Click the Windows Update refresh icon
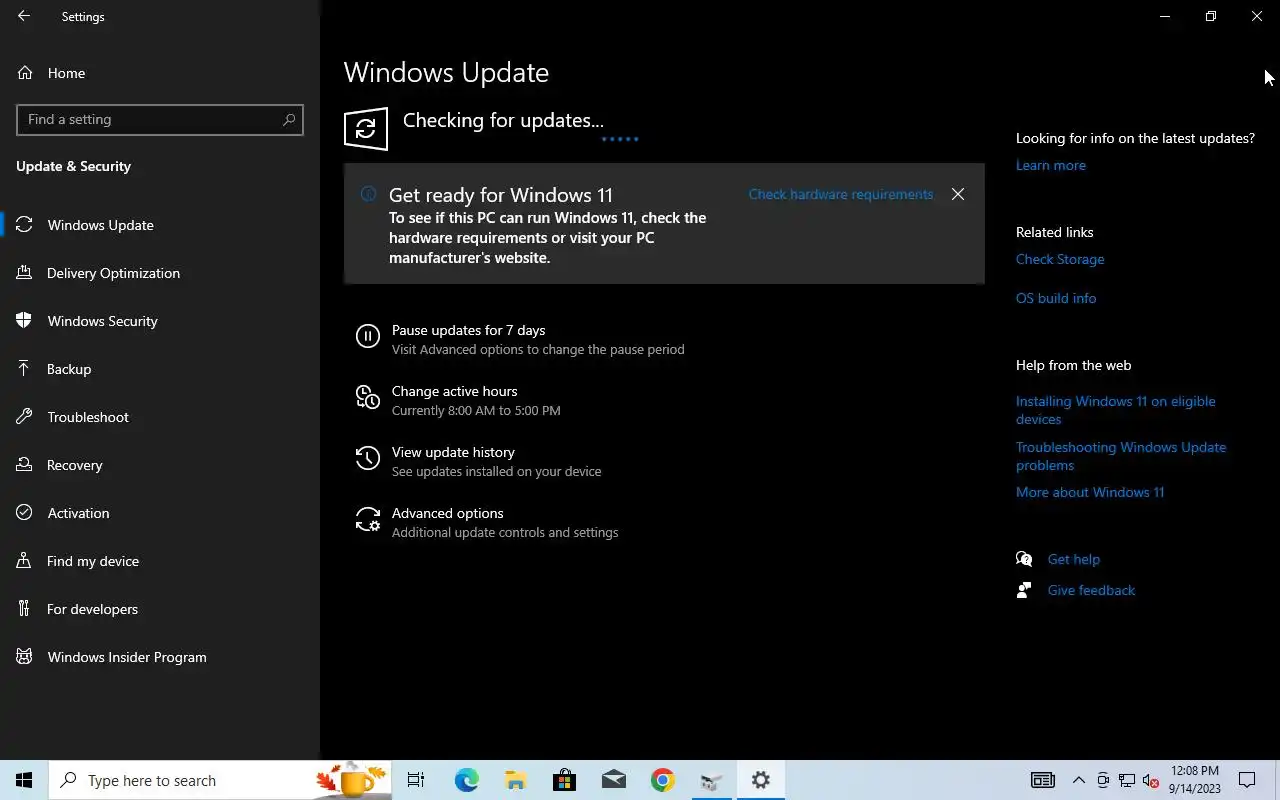The width and height of the screenshot is (1280, 800). click(x=366, y=129)
